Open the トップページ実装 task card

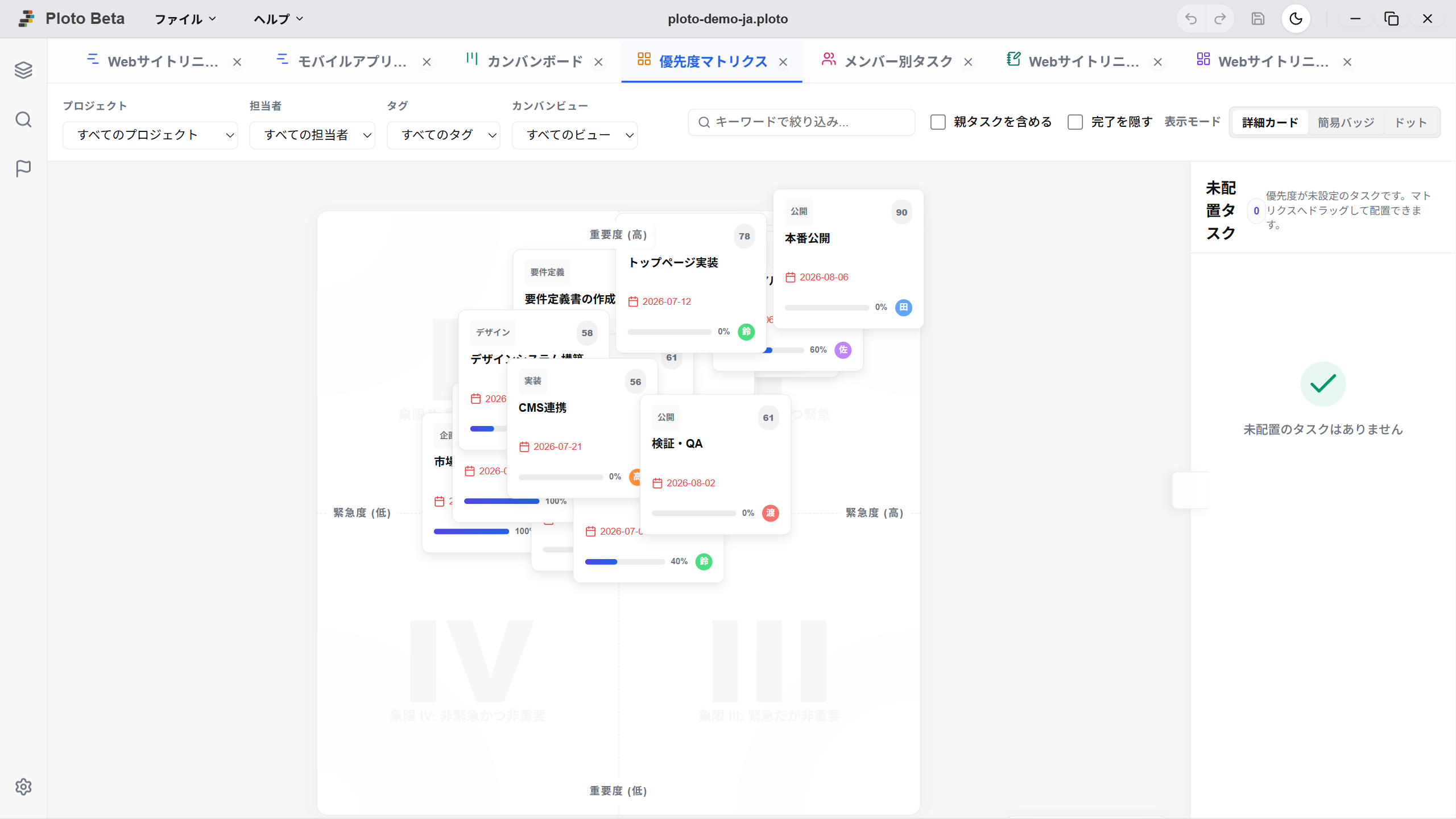[691, 282]
